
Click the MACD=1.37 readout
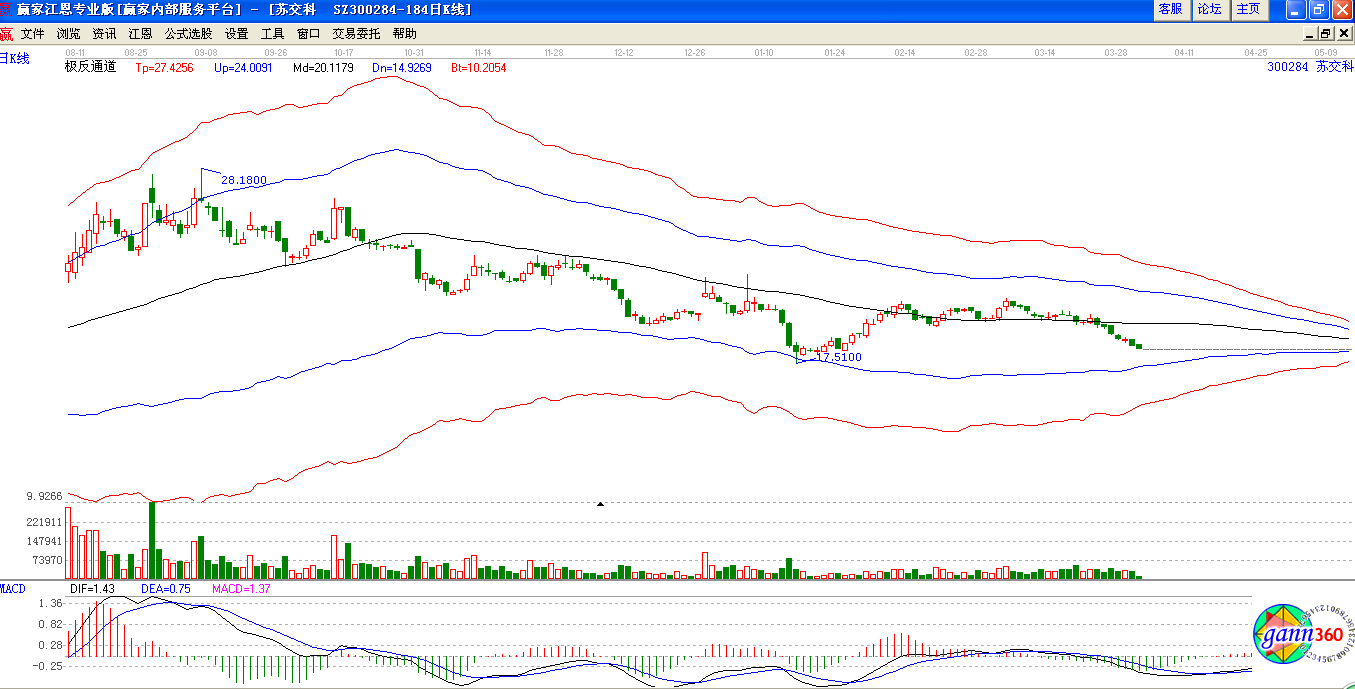point(241,589)
